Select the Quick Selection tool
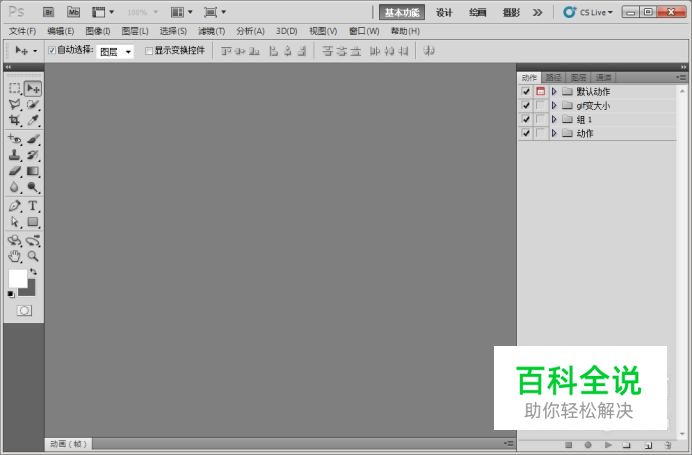 tap(33, 105)
